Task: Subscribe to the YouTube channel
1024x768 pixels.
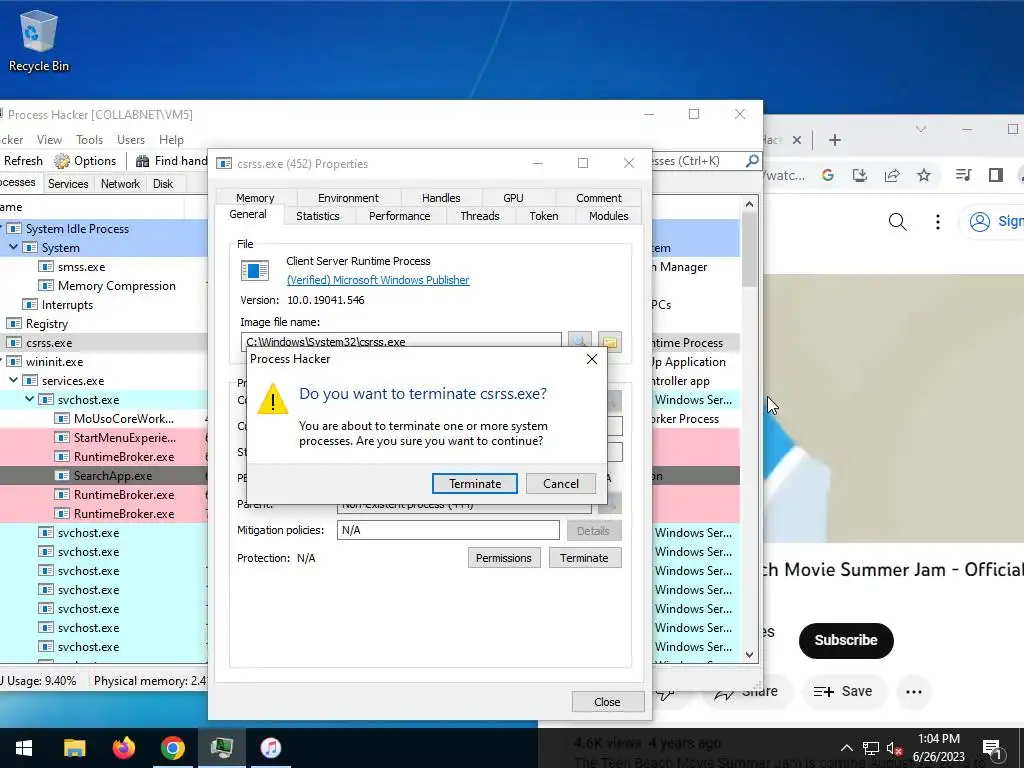Action: pyautogui.click(x=846, y=640)
